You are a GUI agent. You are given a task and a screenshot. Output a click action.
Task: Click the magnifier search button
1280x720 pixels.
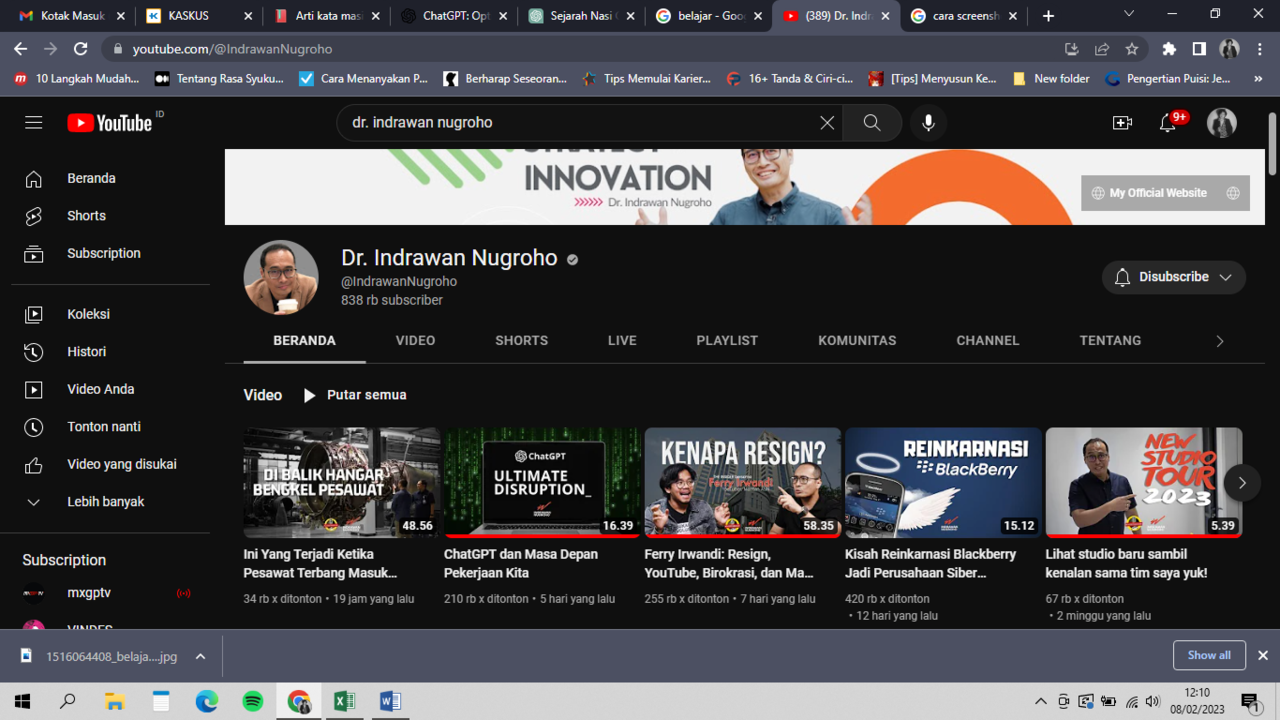[872, 122]
